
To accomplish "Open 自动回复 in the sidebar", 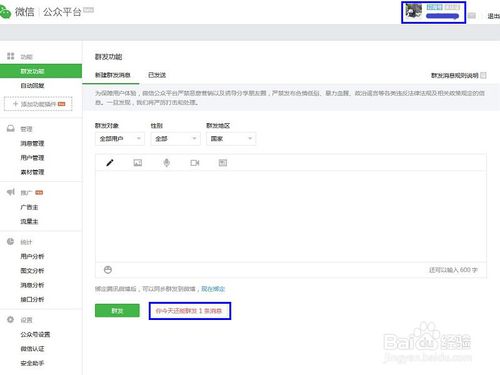I will (x=32, y=86).
